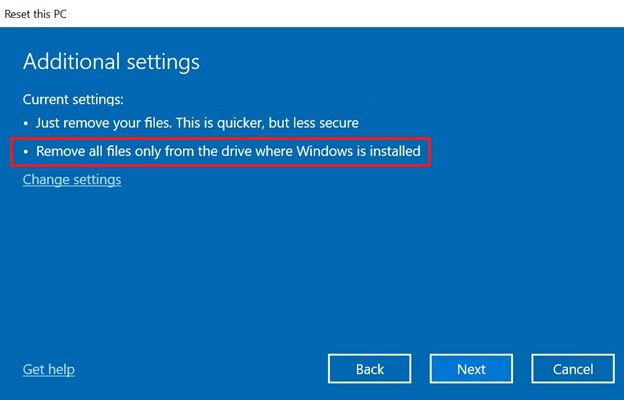The image size is (624, 400).
Task: Click the "Reset this PC" window title
Action: [x=37, y=12]
